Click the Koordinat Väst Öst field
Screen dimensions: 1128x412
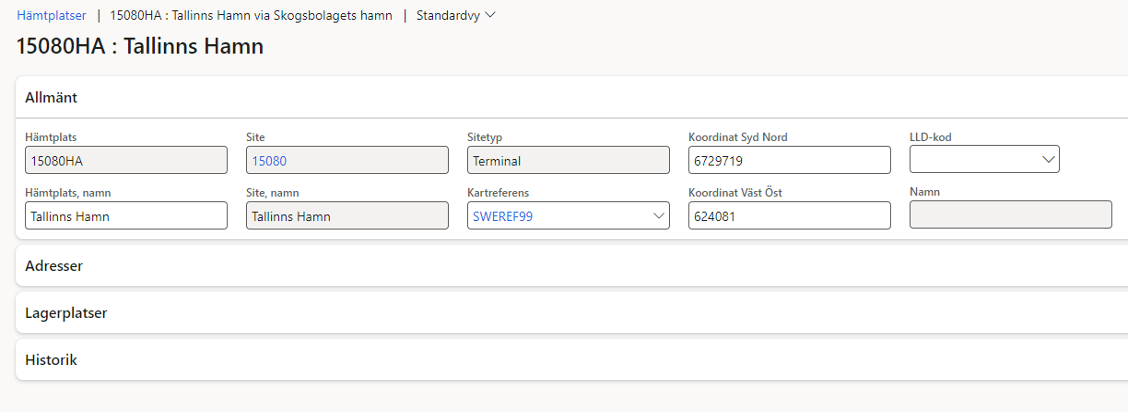click(x=788, y=216)
